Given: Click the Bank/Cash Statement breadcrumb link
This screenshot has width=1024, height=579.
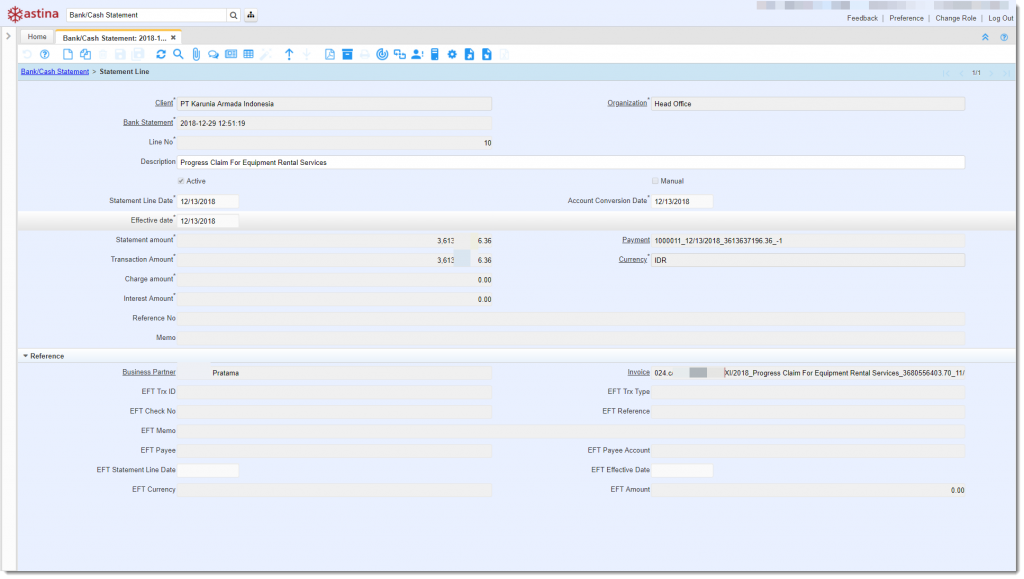Looking at the screenshot, I should (55, 72).
